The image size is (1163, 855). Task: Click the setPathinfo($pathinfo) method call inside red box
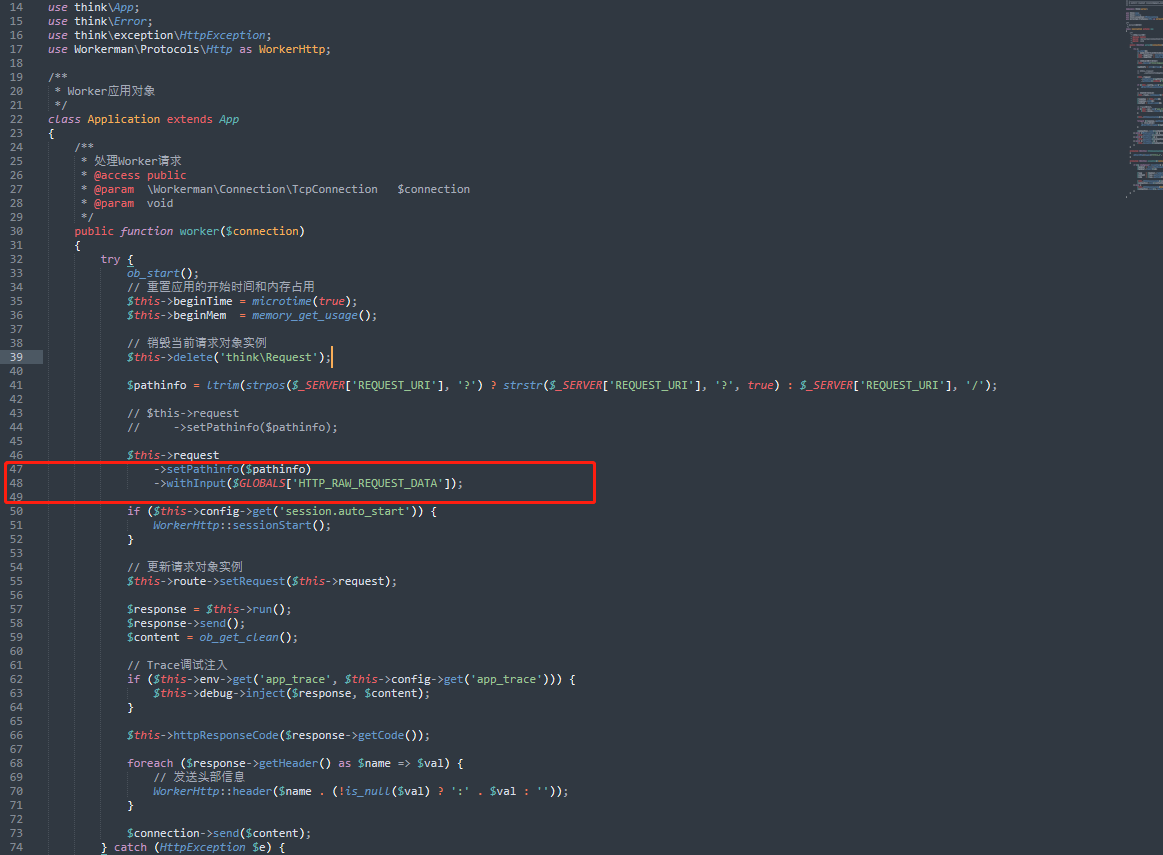click(232, 469)
